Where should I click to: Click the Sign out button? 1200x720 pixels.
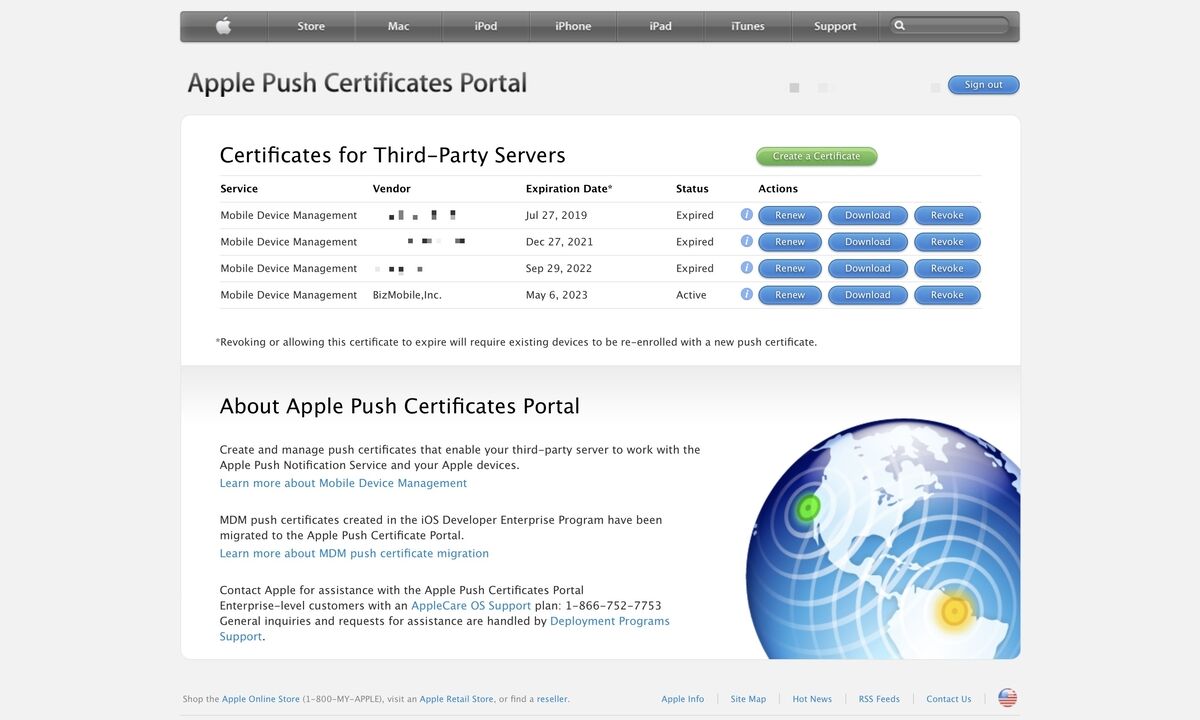(x=983, y=85)
